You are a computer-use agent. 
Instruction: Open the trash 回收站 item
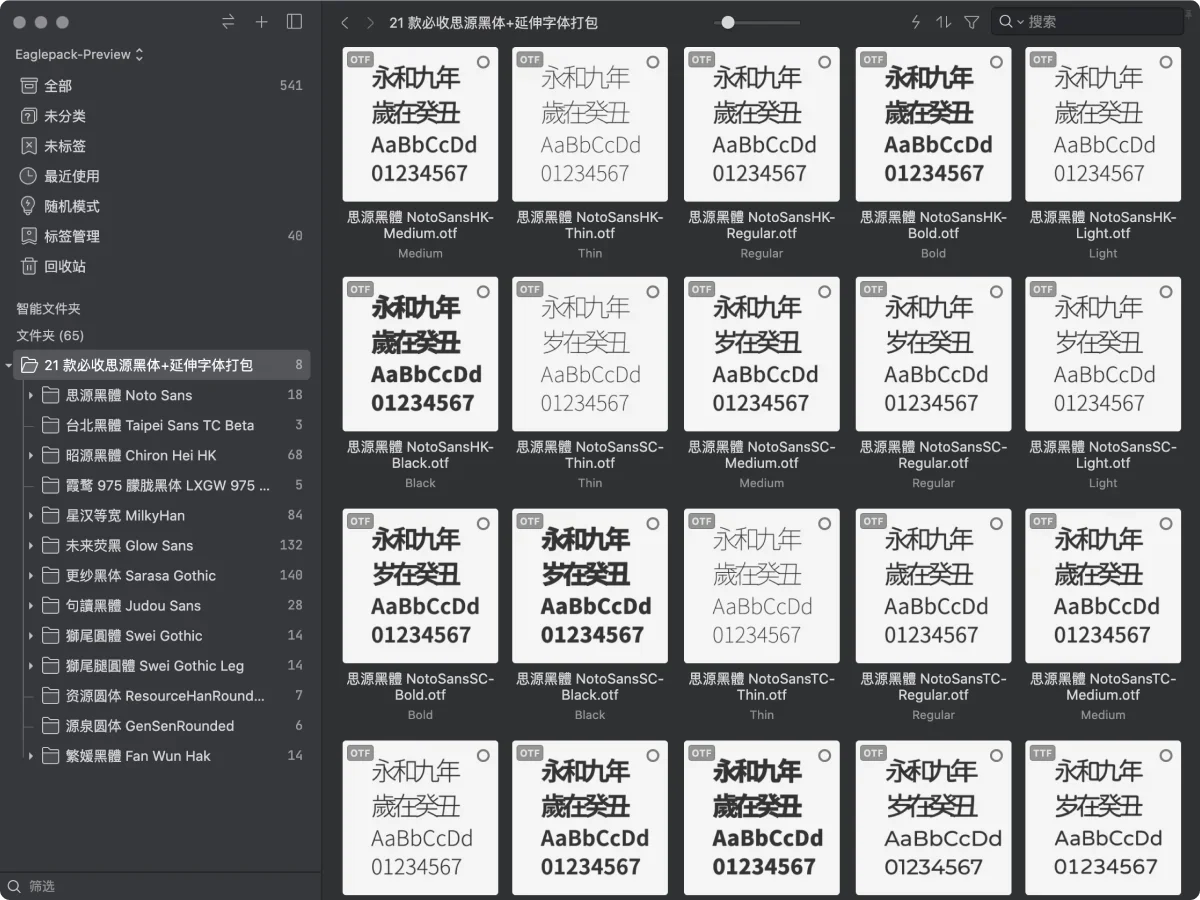click(65, 266)
